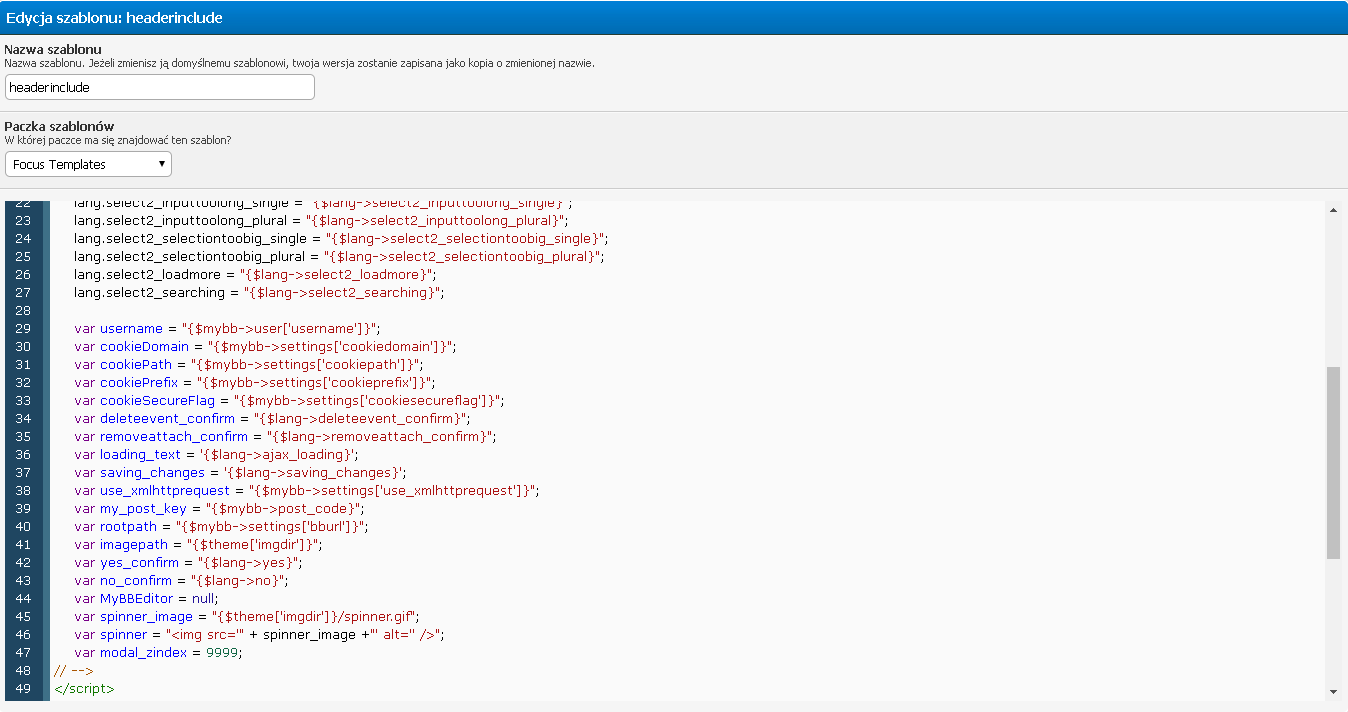The height and width of the screenshot is (712, 1348).
Task: Click the Edycja szablonu header bar
Action: (674, 18)
